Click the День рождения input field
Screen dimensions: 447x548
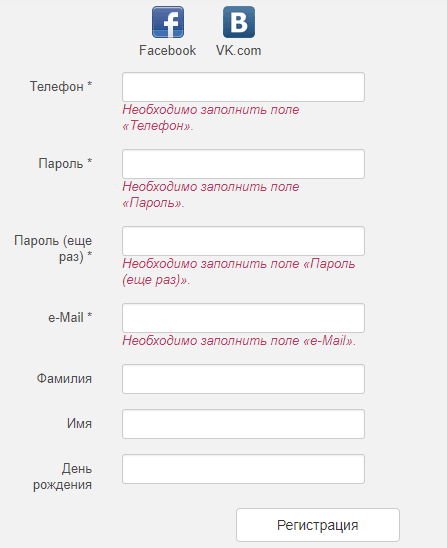click(x=243, y=469)
